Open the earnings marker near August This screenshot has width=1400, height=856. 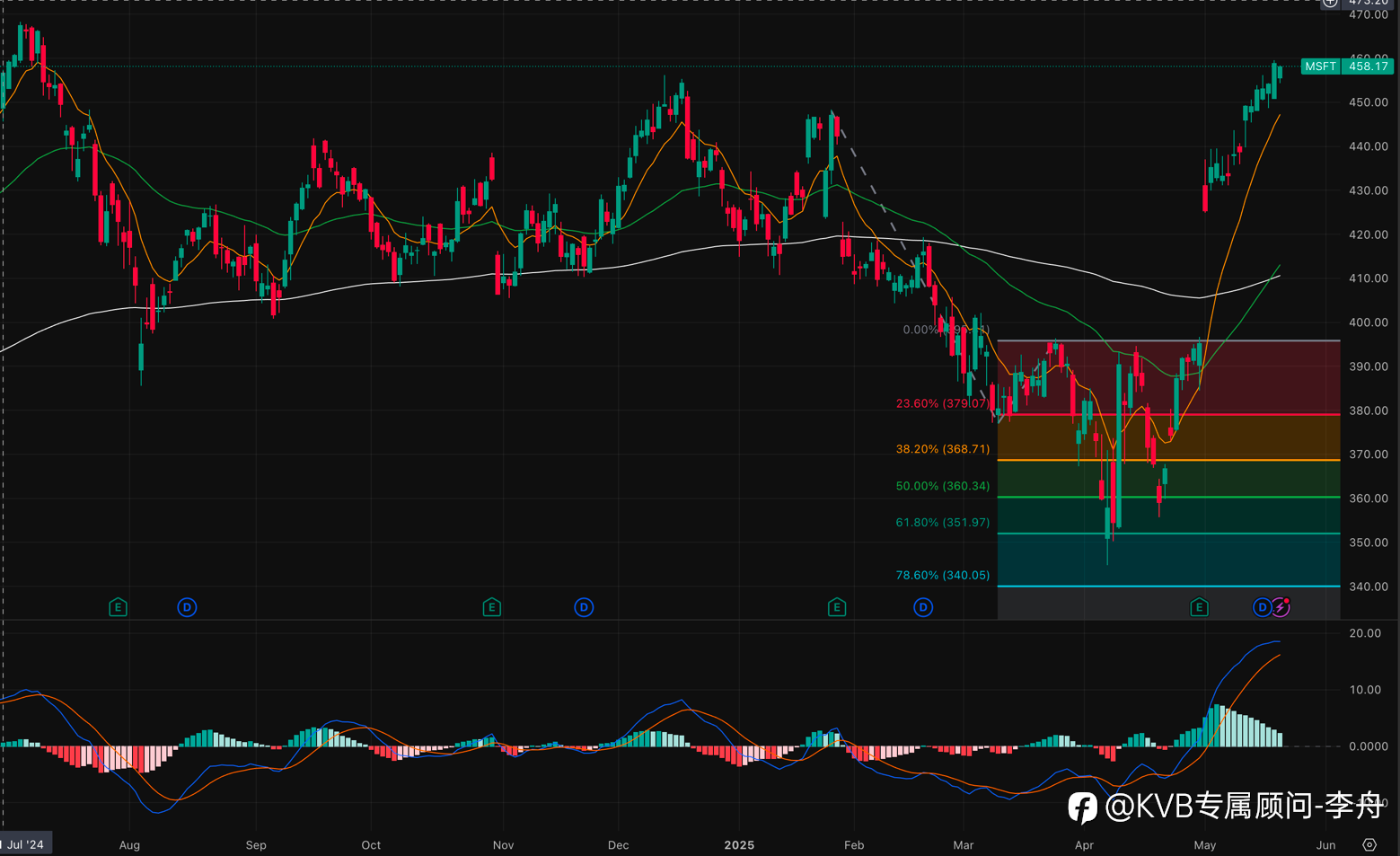click(118, 607)
